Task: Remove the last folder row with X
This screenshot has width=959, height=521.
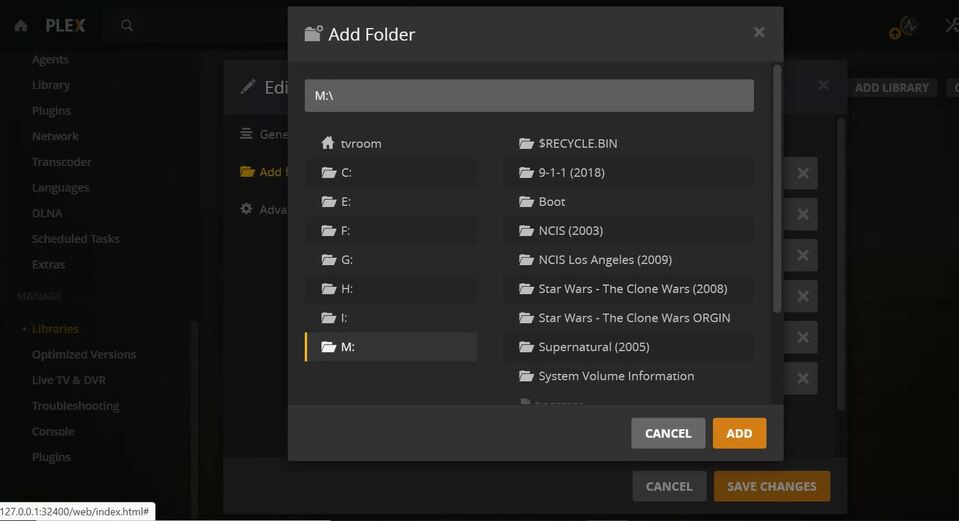Action: (802, 379)
